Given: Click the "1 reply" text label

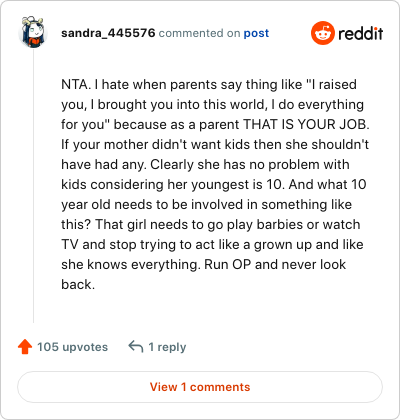Looking at the screenshot, I should click(167, 347).
